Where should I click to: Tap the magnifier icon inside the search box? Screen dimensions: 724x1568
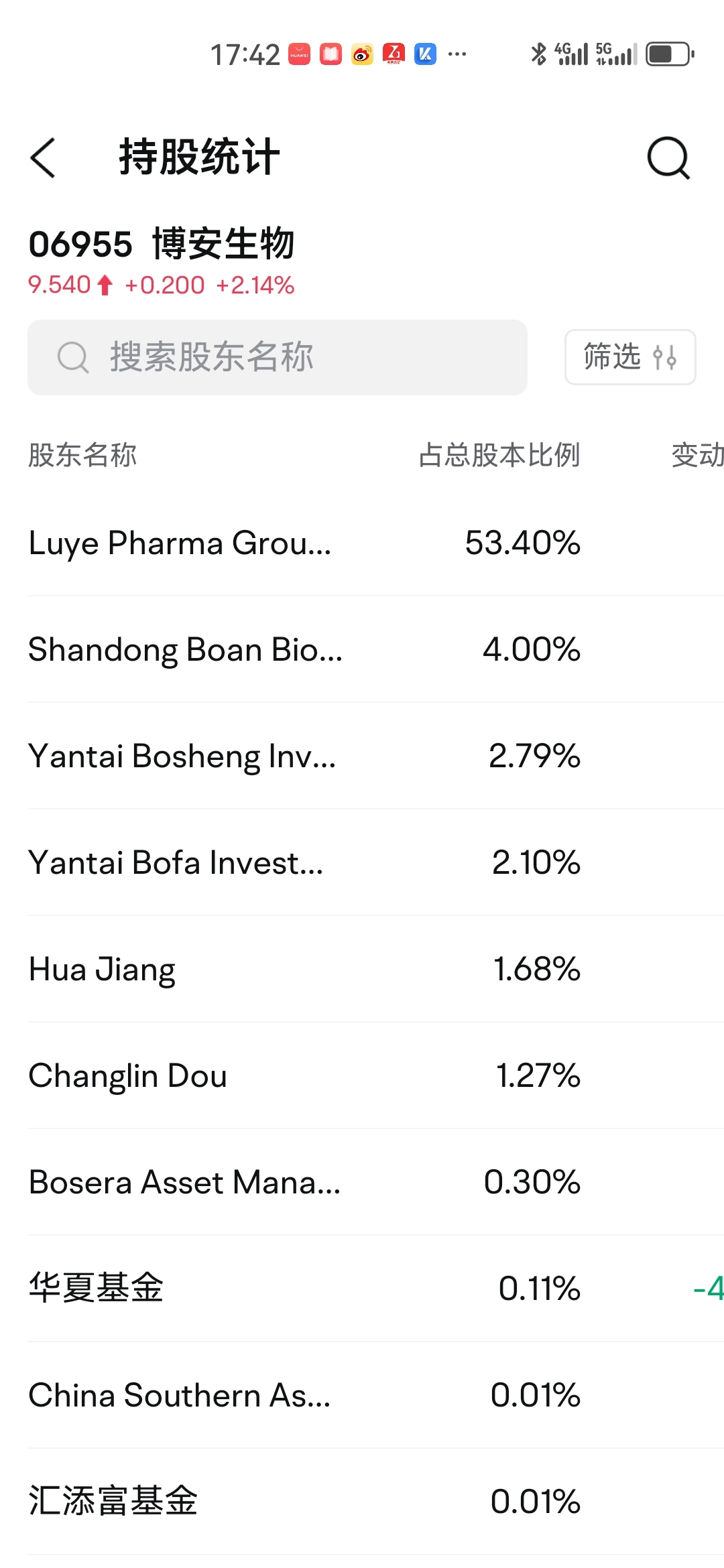[x=73, y=357]
